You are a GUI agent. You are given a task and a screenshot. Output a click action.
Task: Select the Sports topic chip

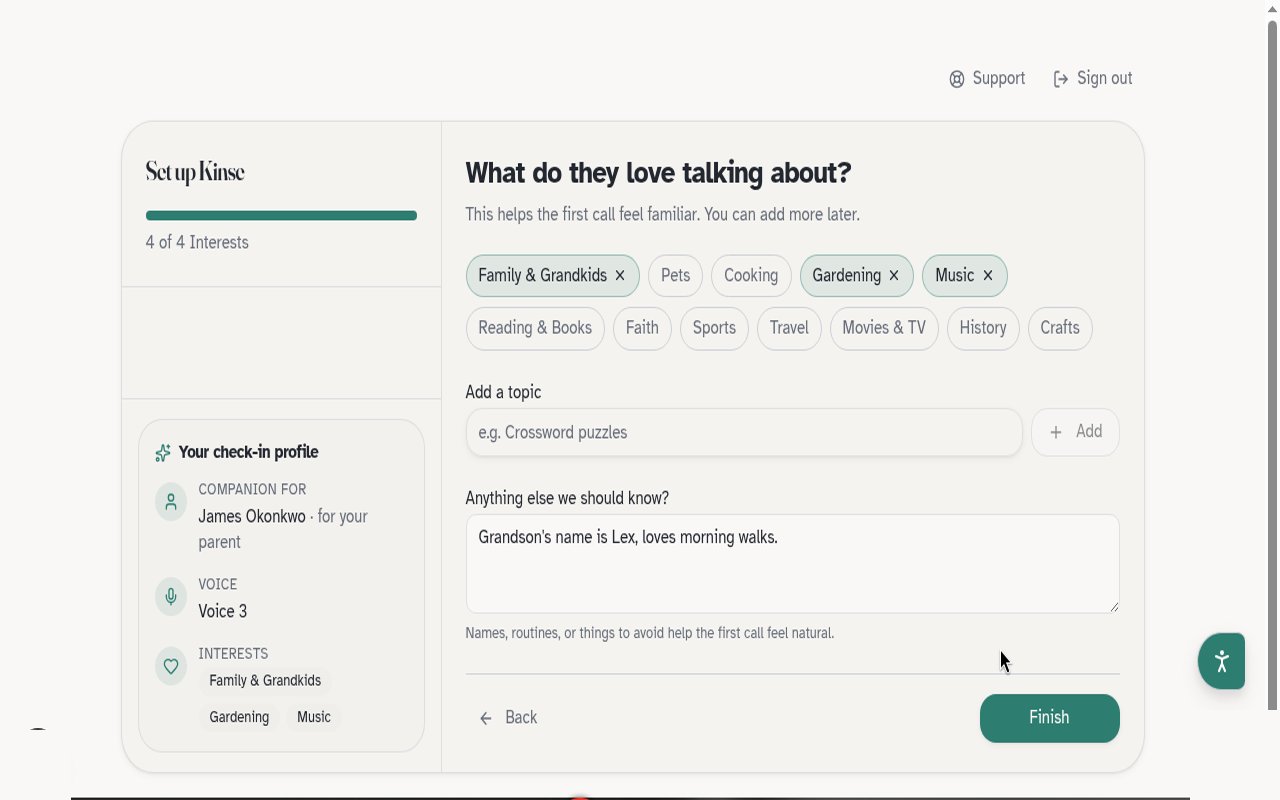coord(714,328)
